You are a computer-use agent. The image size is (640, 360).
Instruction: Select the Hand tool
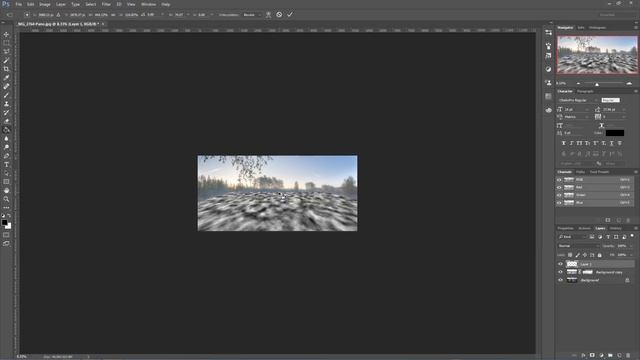tap(6, 191)
